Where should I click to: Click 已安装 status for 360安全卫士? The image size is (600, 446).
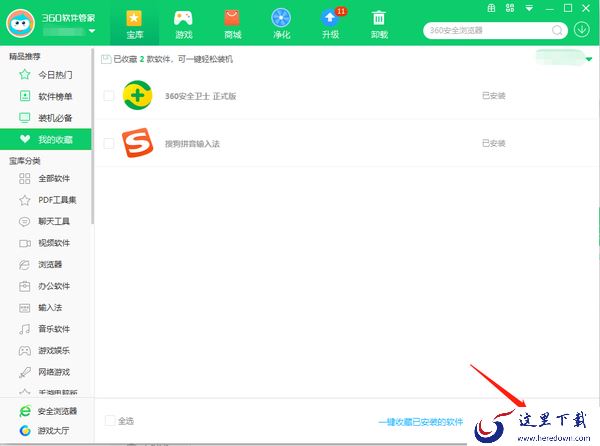(494, 96)
